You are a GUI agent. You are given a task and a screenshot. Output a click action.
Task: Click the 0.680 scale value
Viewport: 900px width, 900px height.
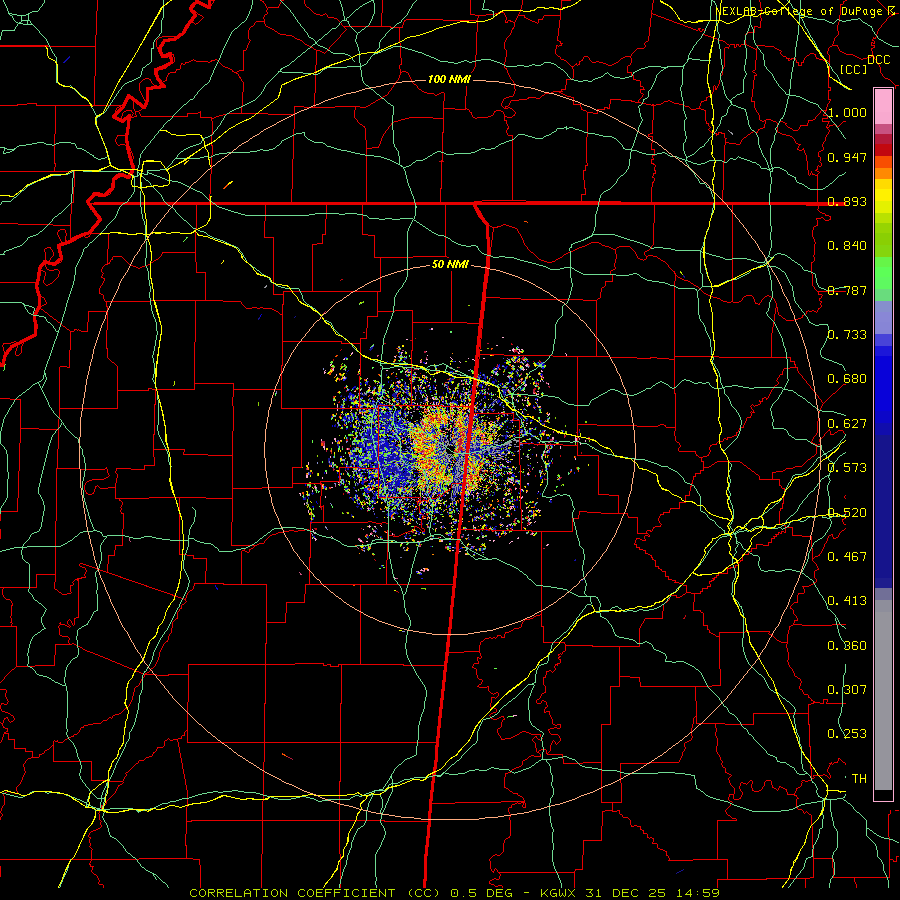[847, 379]
